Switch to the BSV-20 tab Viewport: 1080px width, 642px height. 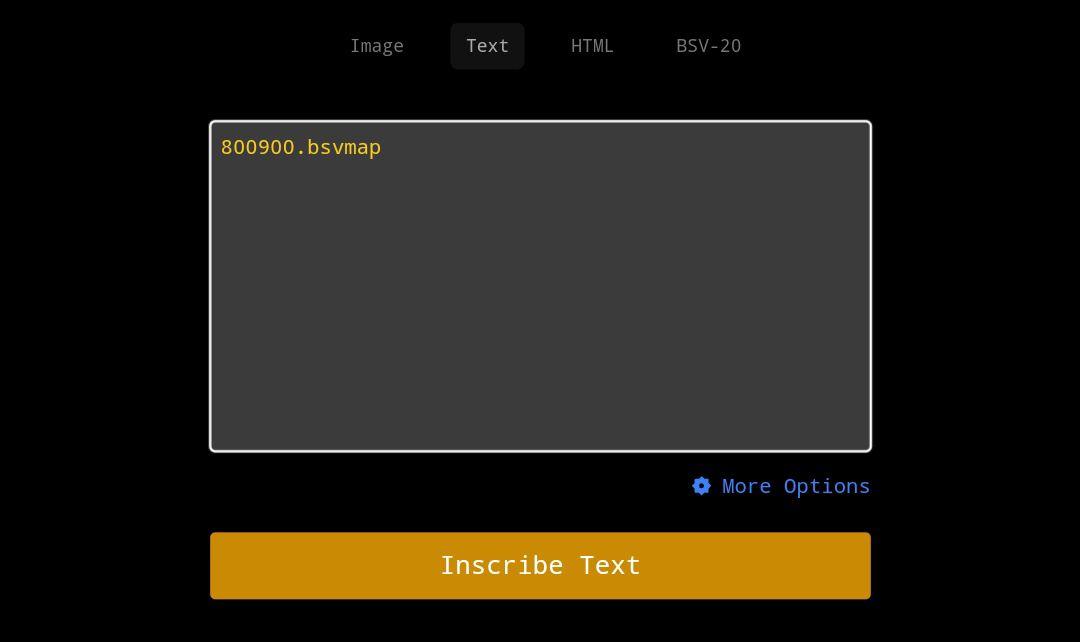(x=708, y=46)
